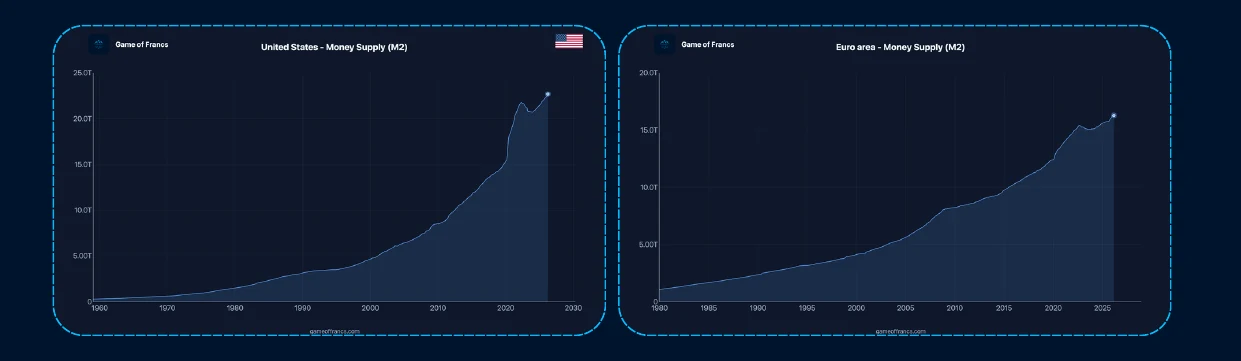Click the 1985 year label on Euro chart

[x=709, y=309]
